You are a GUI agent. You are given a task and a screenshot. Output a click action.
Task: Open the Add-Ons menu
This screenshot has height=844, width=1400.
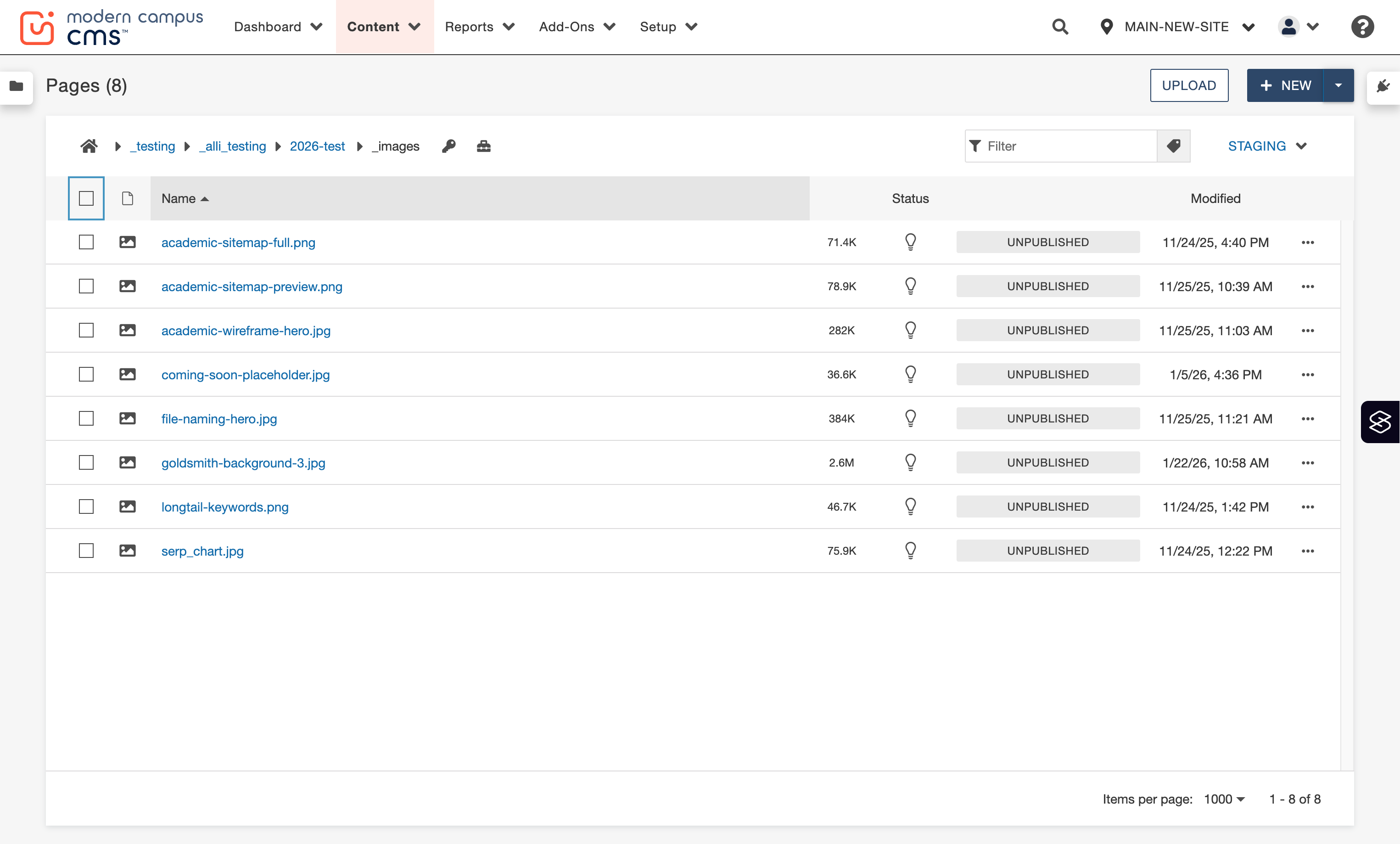[577, 27]
